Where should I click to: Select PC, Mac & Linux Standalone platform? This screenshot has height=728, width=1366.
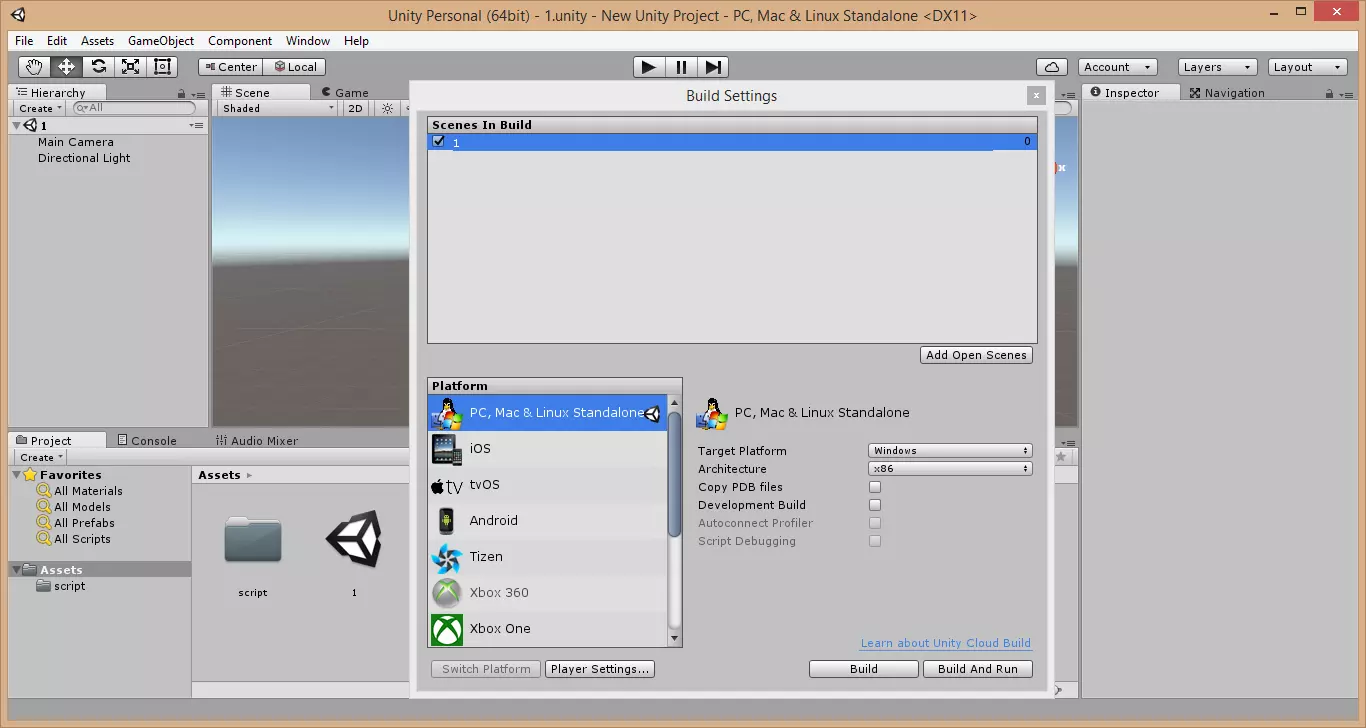coord(547,413)
